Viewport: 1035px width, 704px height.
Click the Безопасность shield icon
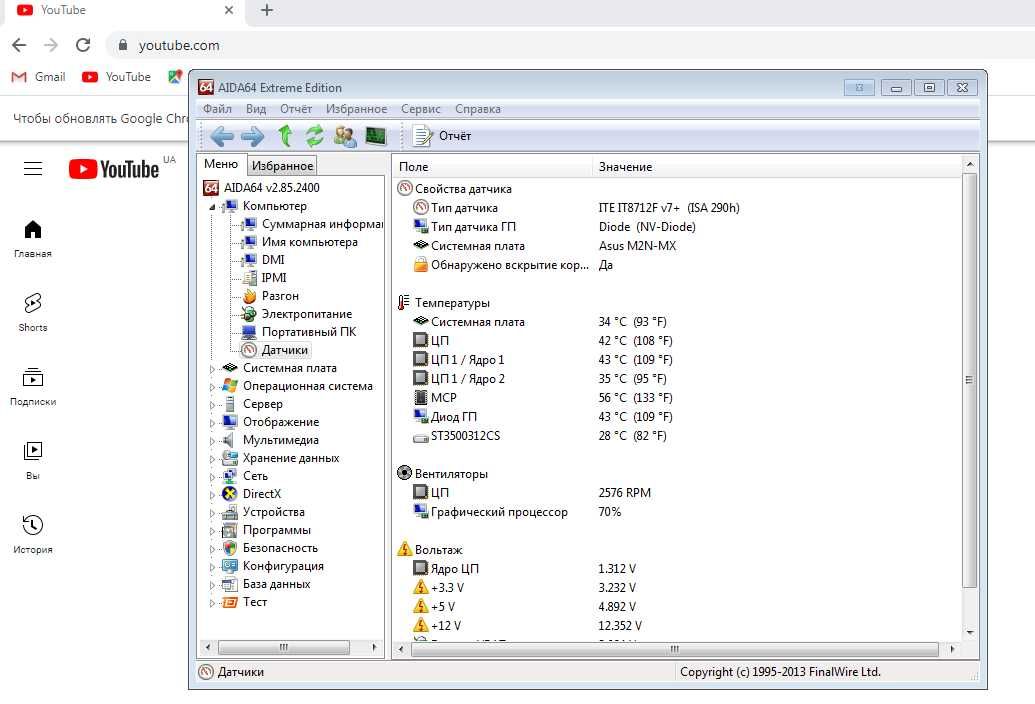230,548
